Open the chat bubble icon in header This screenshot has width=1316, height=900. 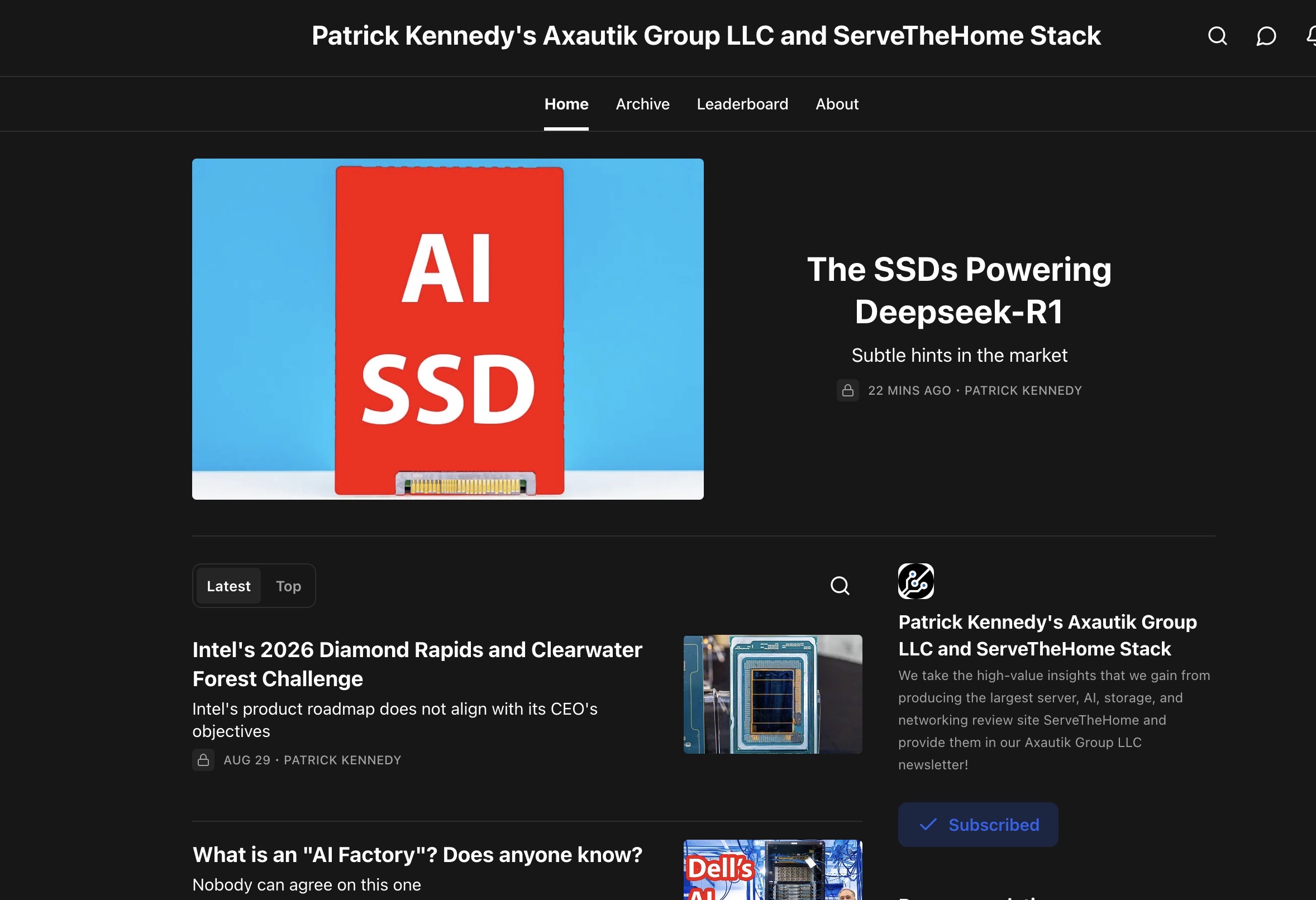point(1266,36)
